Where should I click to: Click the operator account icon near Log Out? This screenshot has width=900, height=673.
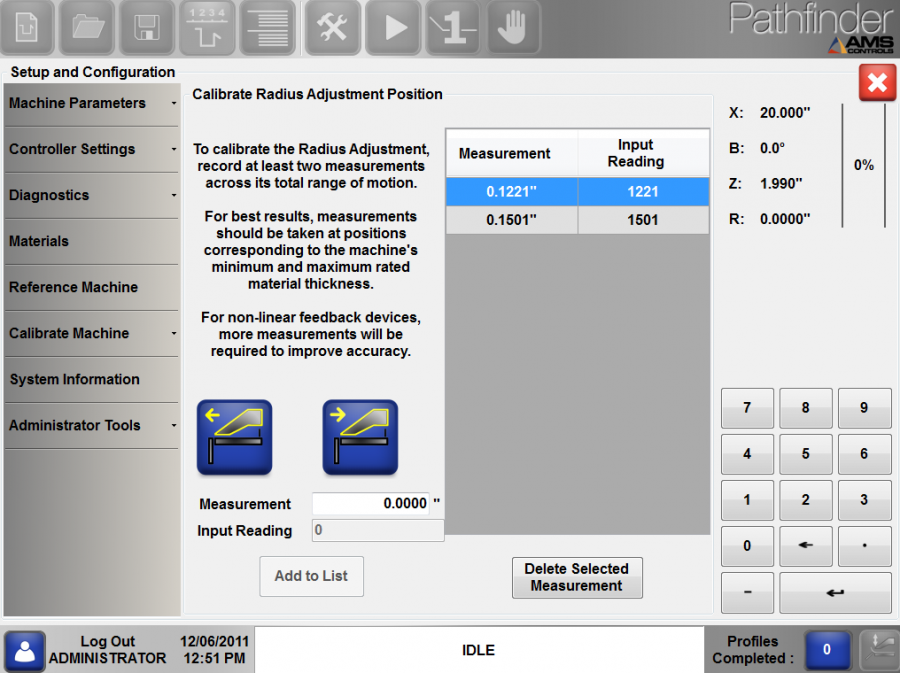point(24,649)
